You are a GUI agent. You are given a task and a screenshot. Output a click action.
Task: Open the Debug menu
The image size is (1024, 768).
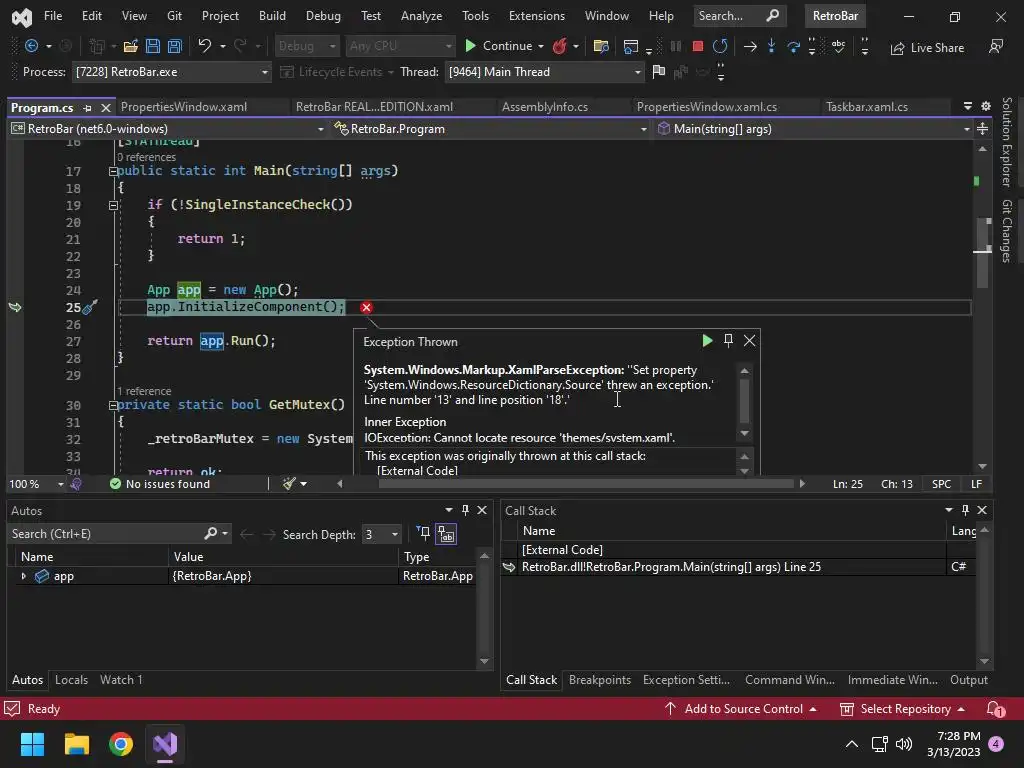pos(323,16)
